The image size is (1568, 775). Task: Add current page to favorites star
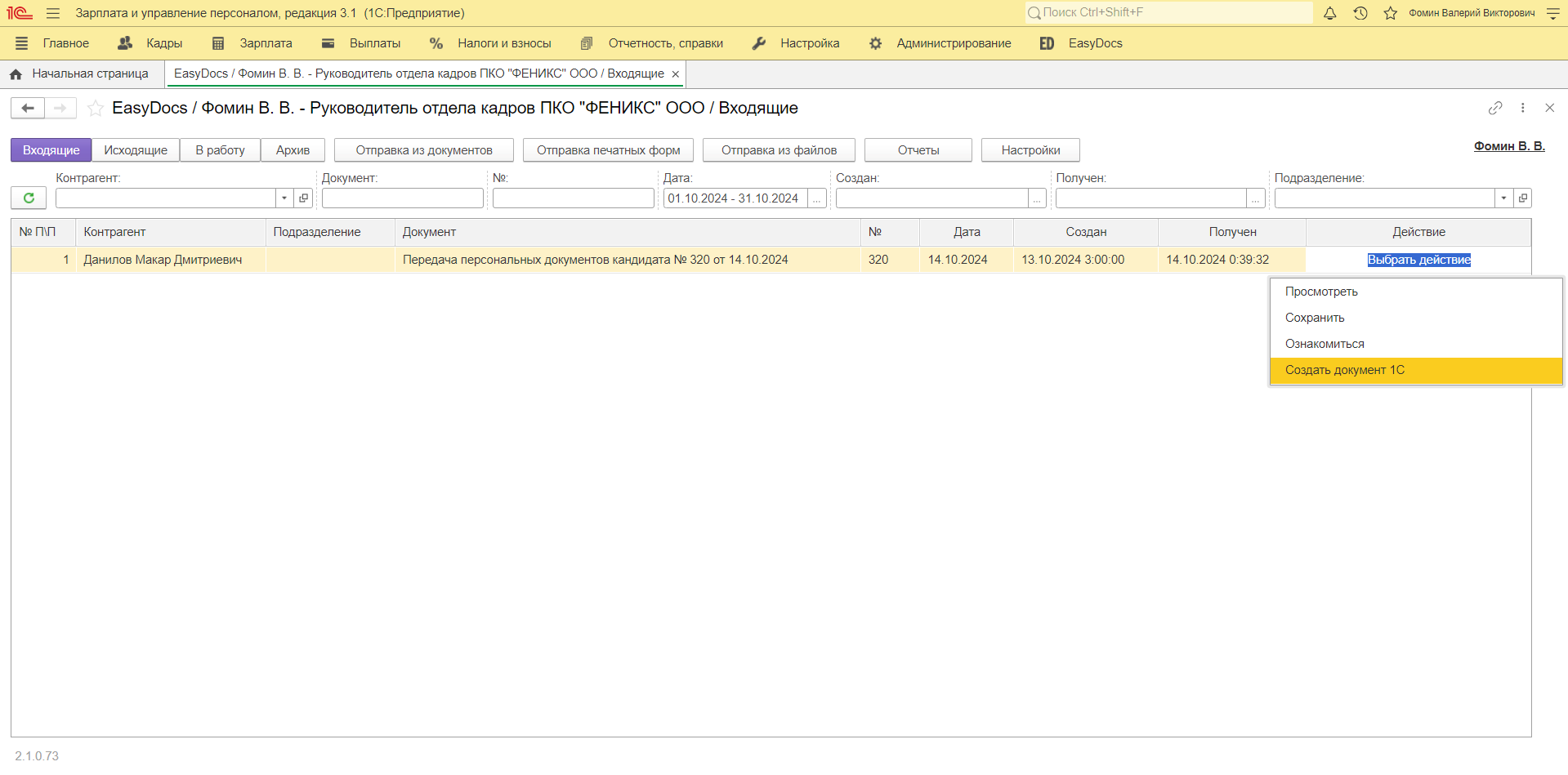click(96, 108)
